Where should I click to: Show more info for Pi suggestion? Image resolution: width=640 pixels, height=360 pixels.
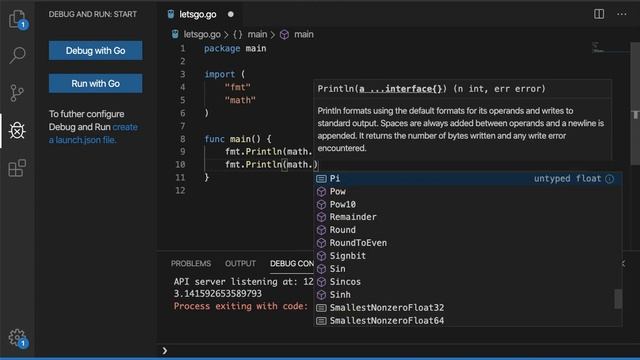[609, 179]
